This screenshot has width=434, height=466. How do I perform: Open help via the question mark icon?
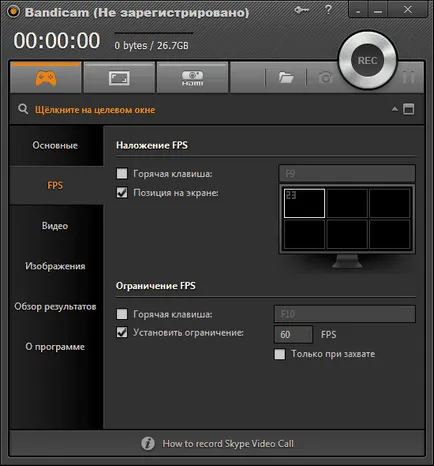(328, 10)
